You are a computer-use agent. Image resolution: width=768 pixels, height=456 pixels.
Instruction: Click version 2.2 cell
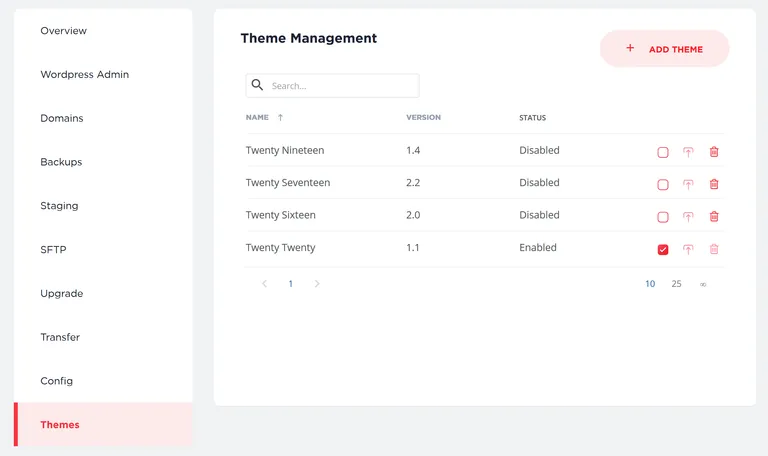point(413,183)
